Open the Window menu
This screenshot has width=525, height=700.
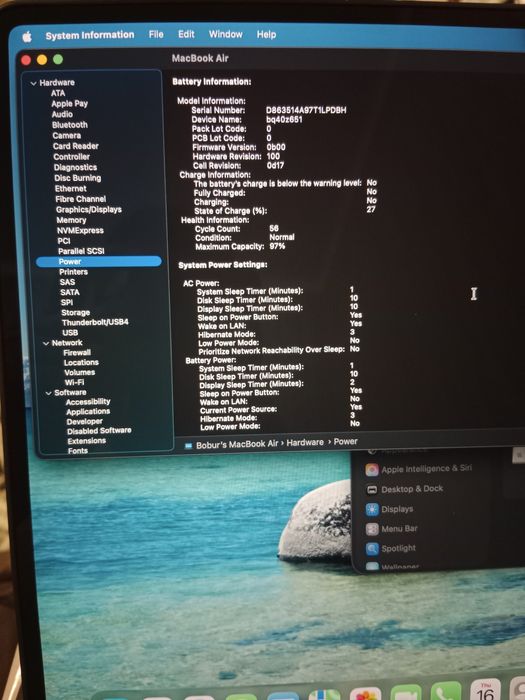click(x=225, y=34)
